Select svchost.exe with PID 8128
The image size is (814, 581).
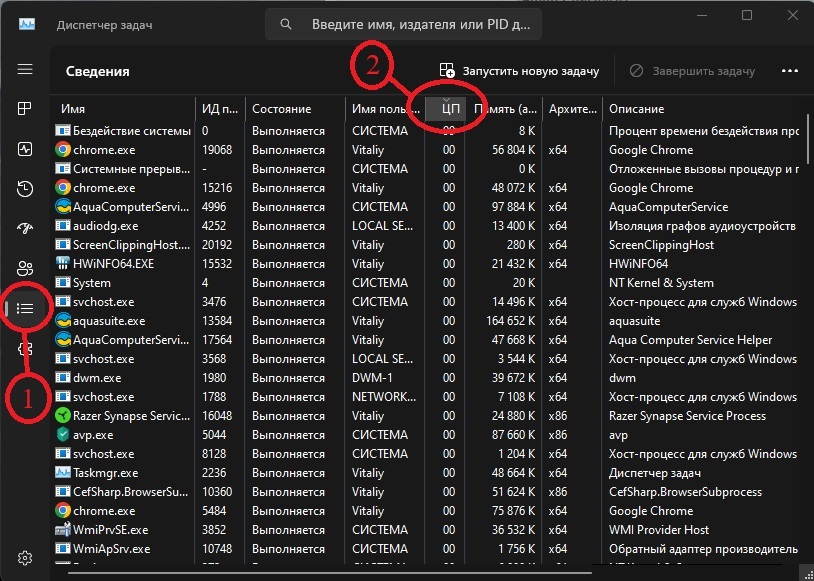426,454
